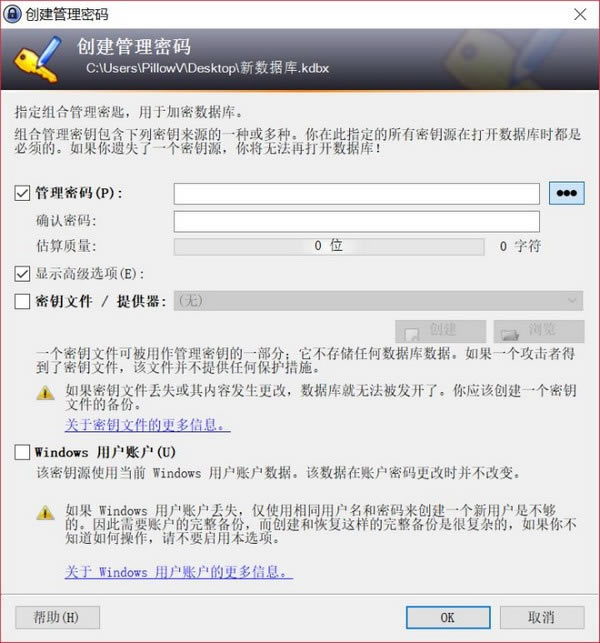Click the golden key with pen banner icon

tap(39, 59)
